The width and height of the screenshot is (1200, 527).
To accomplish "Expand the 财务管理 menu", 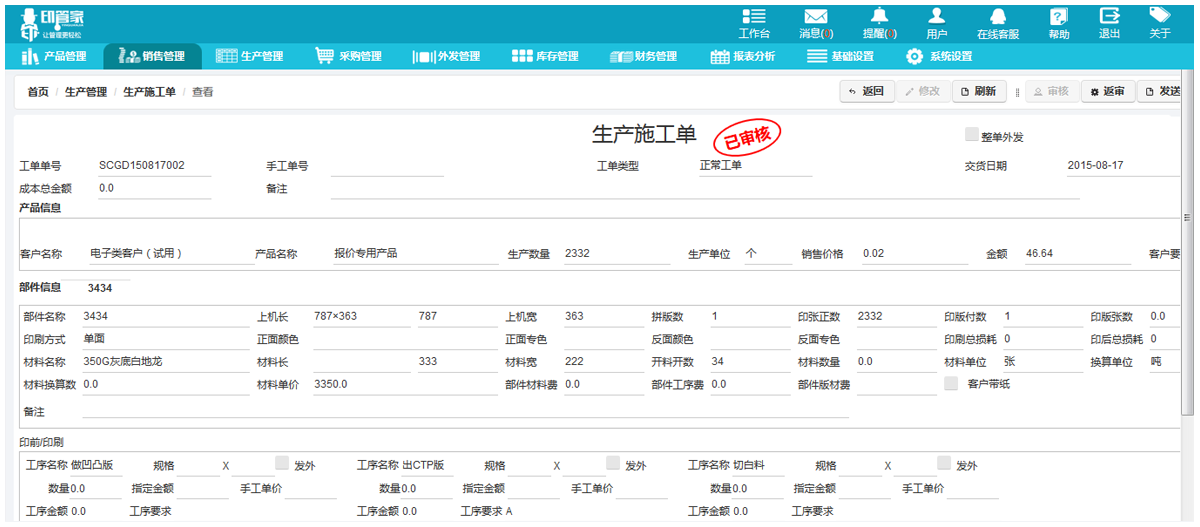I will tap(643, 57).
